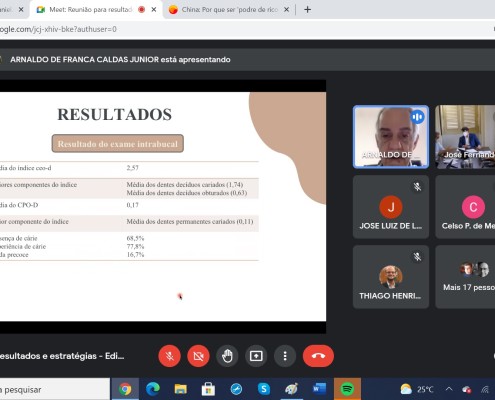This screenshot has height=400, width=495.
Task: Expand hidden system tray icons chevron
Action: tap(449, 389)
